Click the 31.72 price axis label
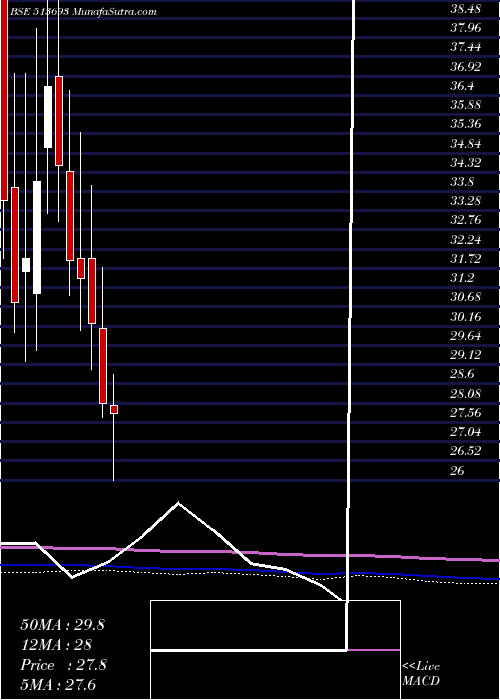Screen dimensions: 500x700 466,258
